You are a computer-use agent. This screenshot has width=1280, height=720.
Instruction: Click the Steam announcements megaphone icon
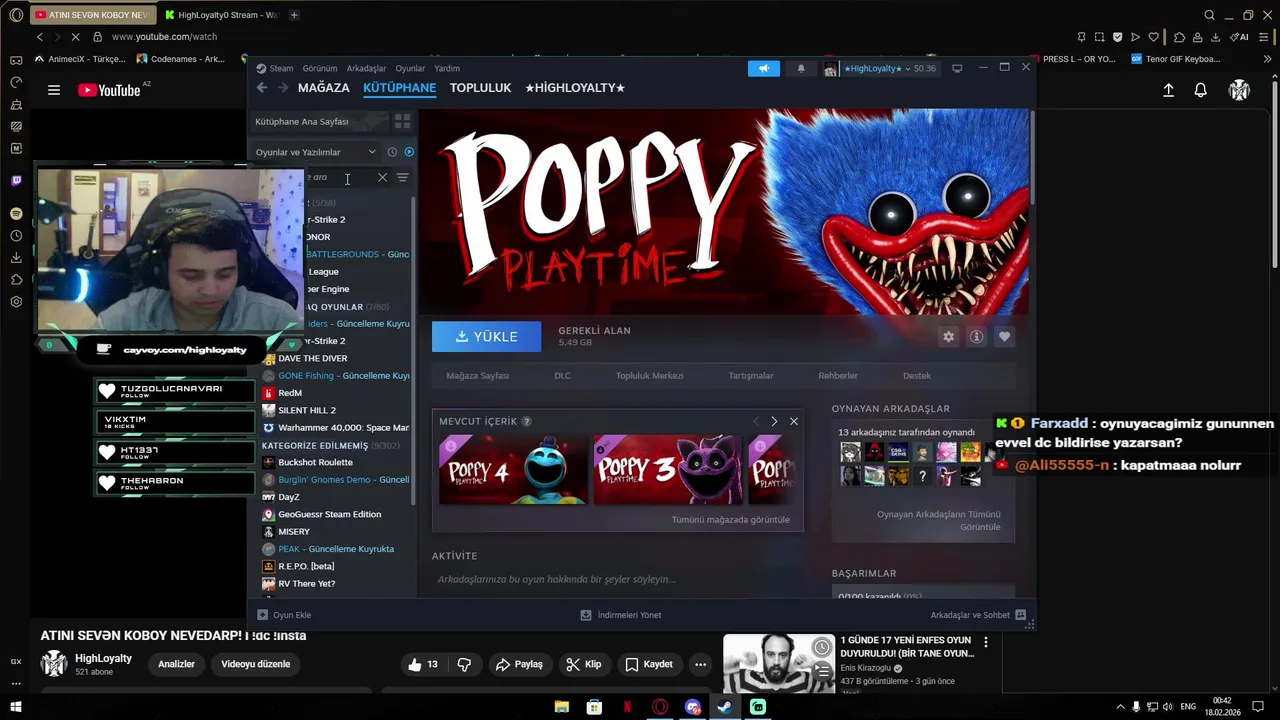(x=763, y=68)
